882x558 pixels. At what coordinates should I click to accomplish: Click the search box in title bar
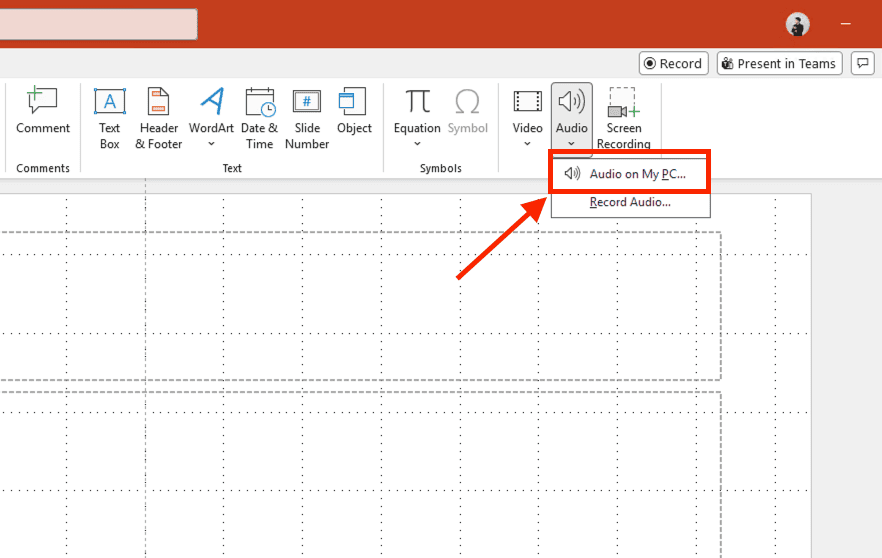tap(98, 24)
